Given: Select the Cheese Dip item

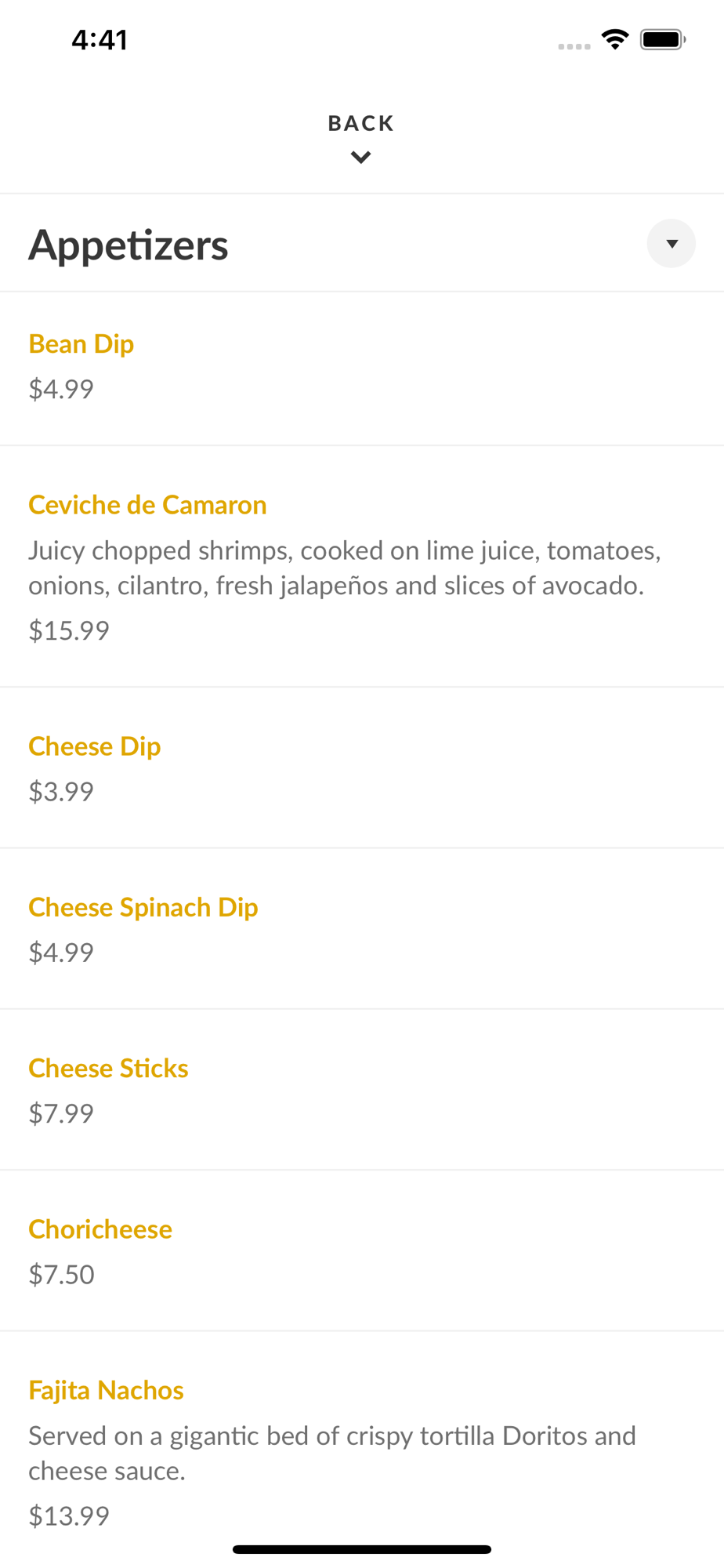Looking at the screenshot, I should (x=95, y=746).
